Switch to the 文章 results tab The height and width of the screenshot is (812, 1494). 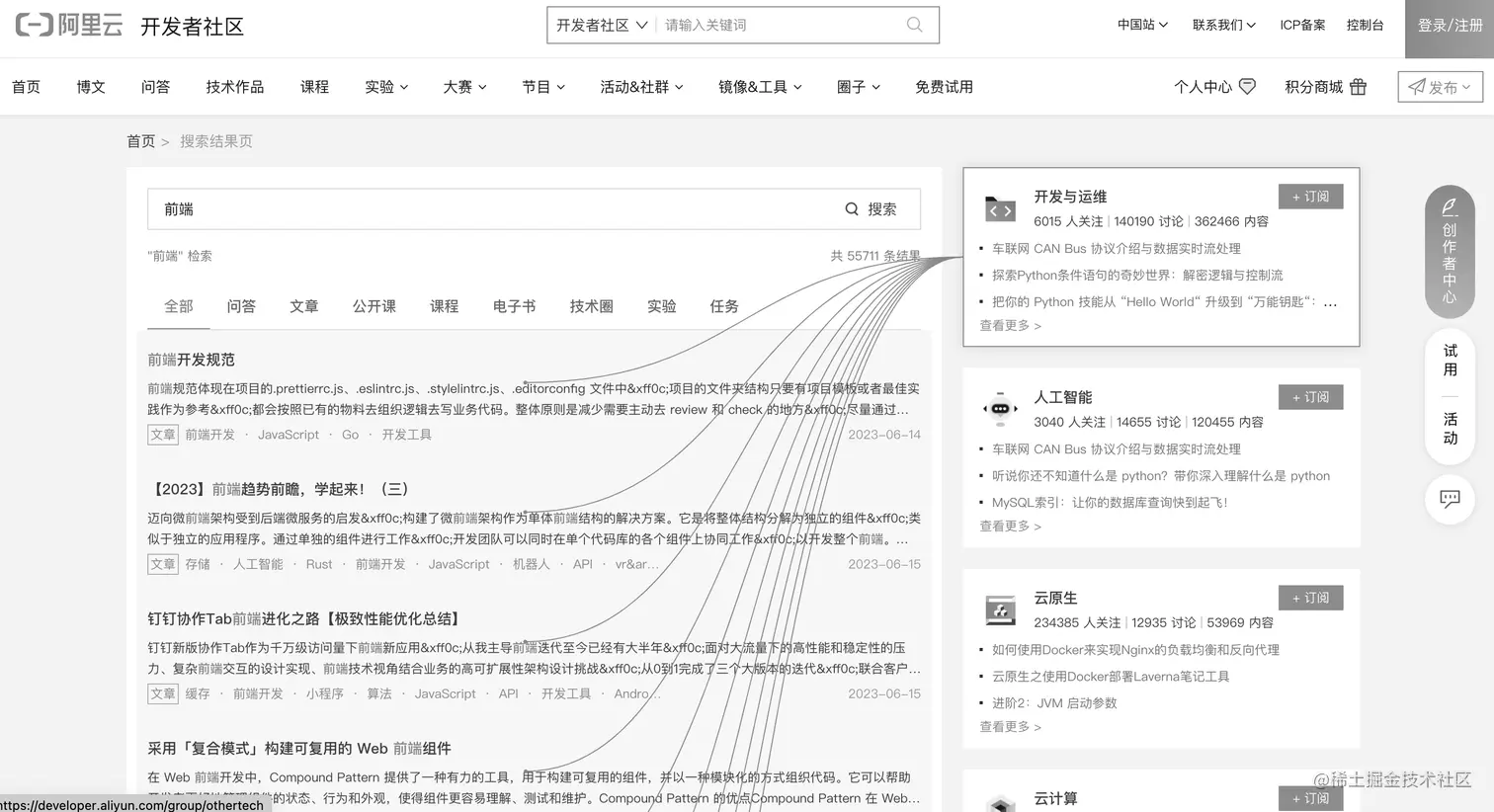[304, 306]
